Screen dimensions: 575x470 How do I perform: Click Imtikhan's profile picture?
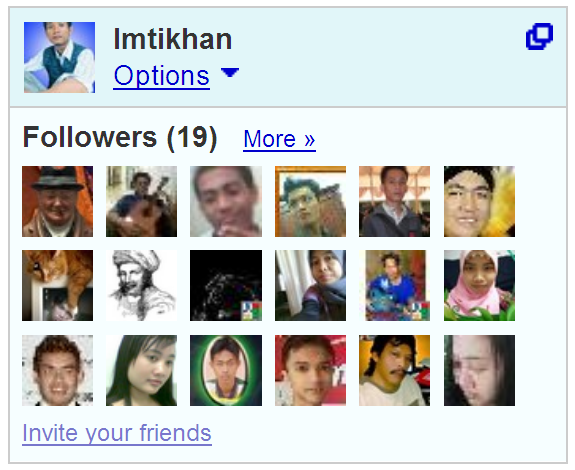tap(59, 57)
